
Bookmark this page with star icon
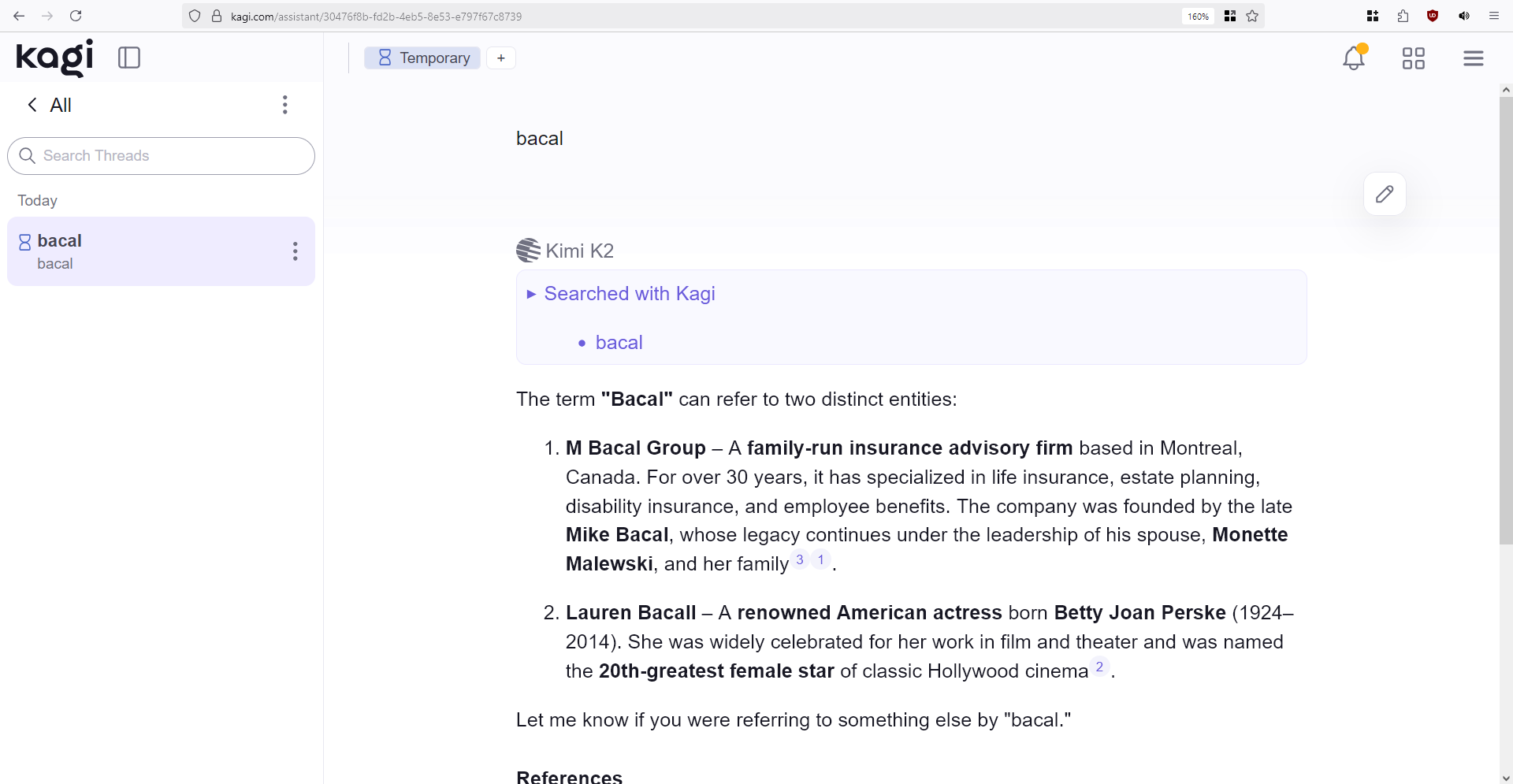[1252, 16]
